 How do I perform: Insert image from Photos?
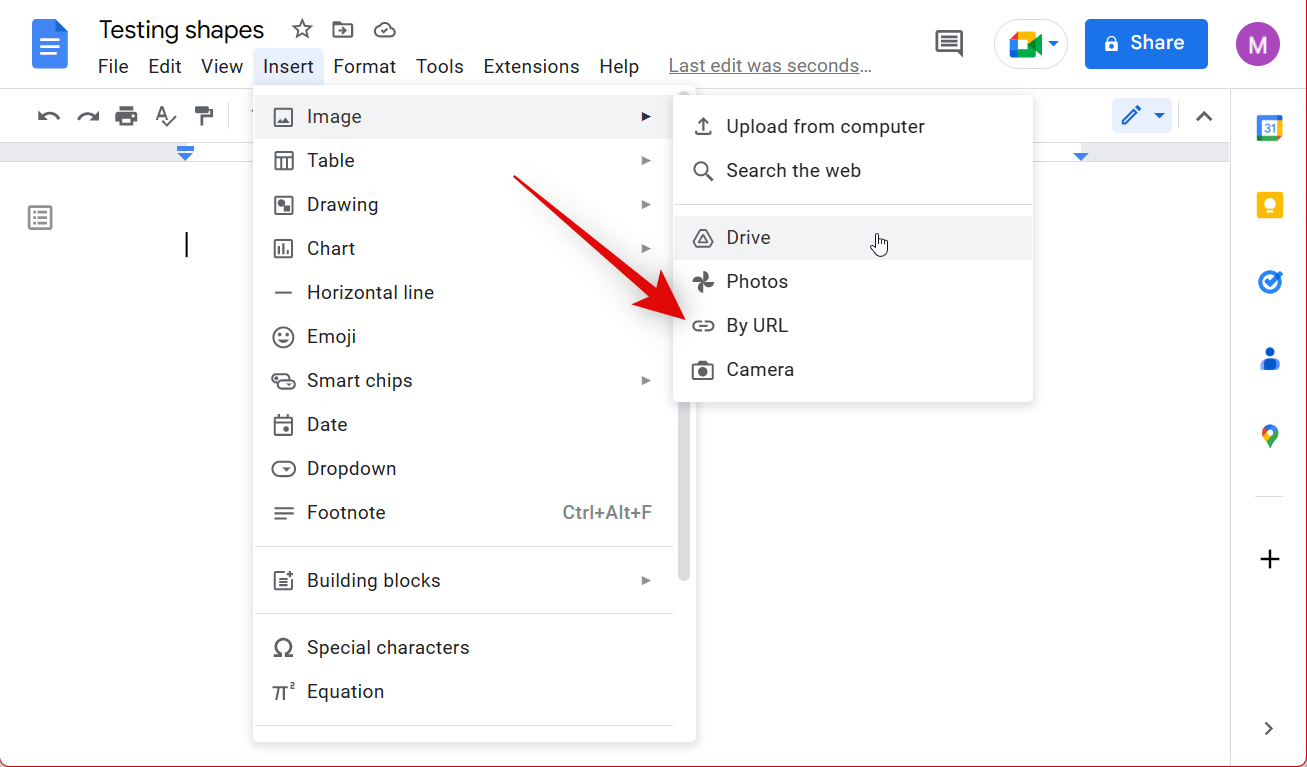tap(853, 282)
